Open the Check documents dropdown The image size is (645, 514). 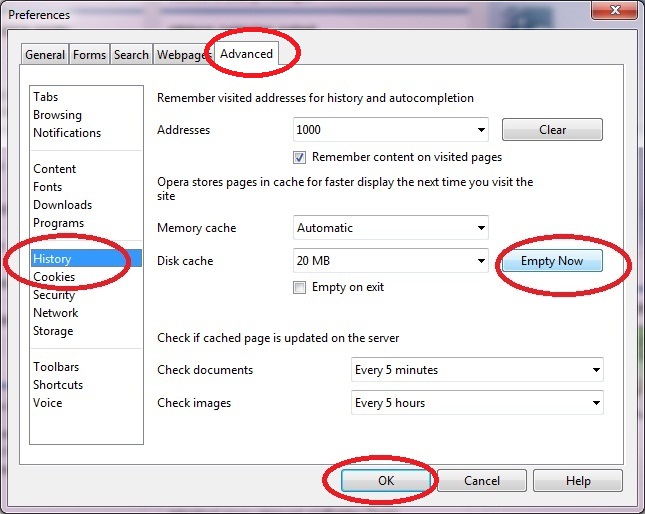pyautogui.click(x=477, y=370)
